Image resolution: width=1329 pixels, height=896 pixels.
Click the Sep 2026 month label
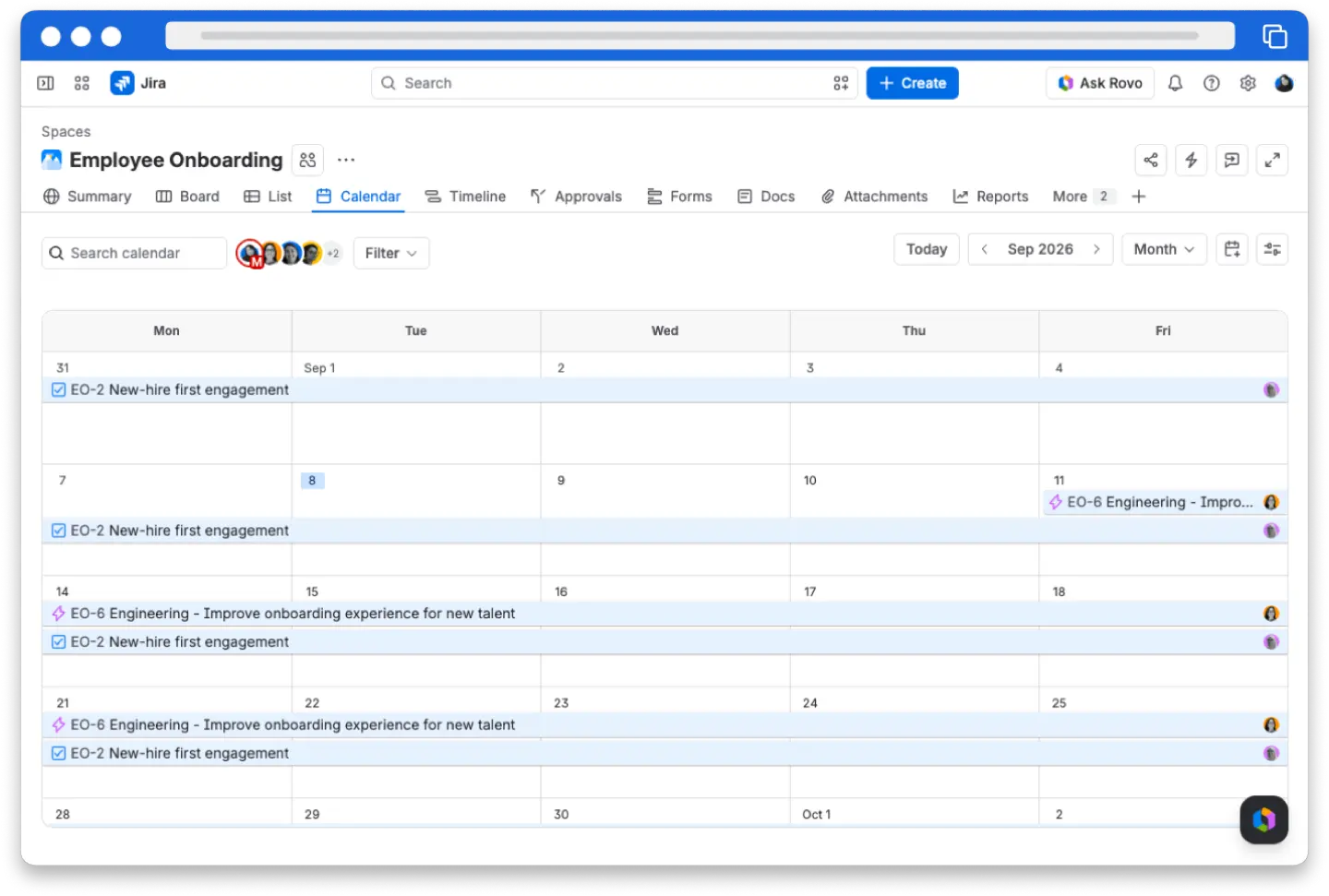point(1040,249)
